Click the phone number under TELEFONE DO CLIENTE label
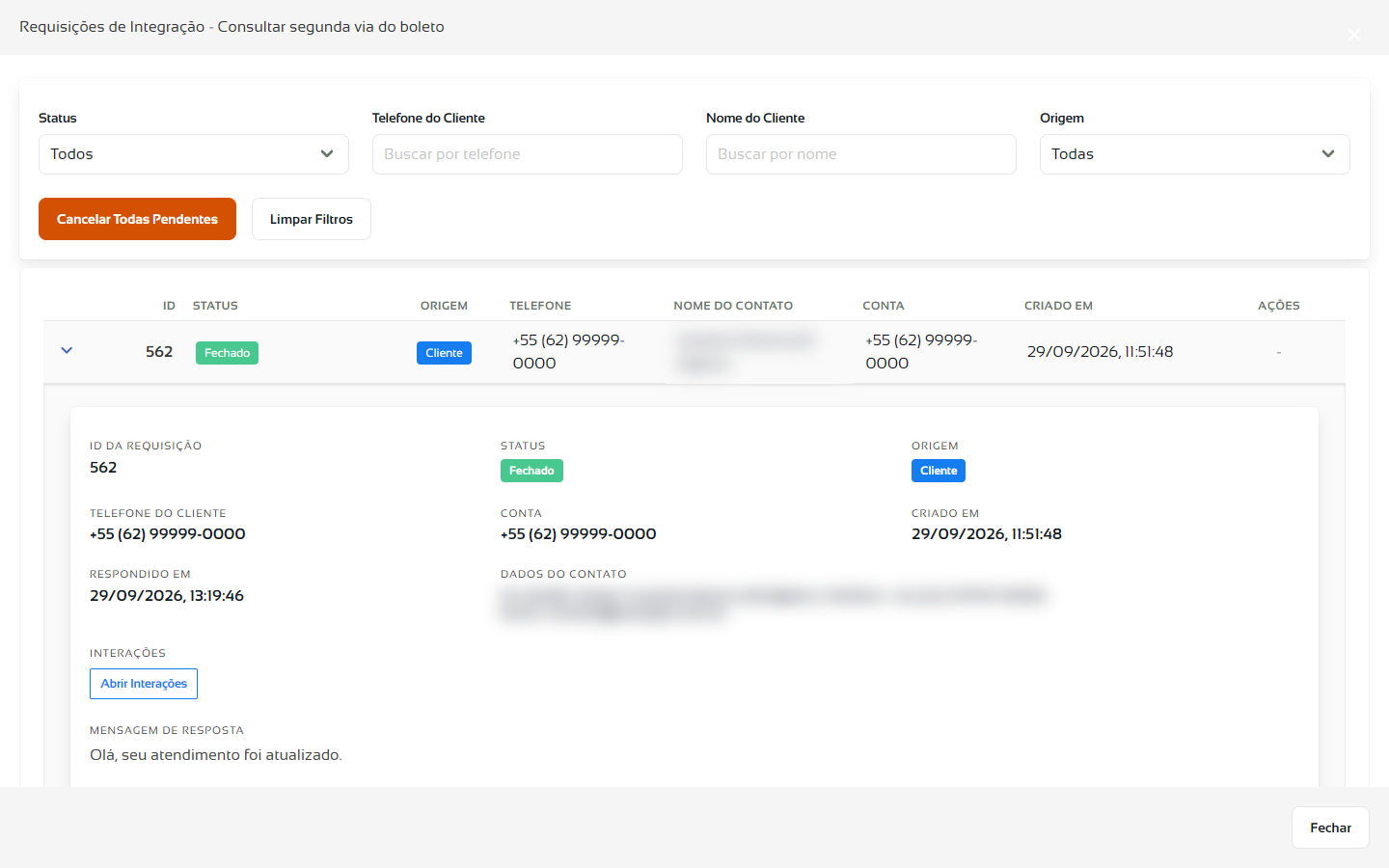 [168, 534]
